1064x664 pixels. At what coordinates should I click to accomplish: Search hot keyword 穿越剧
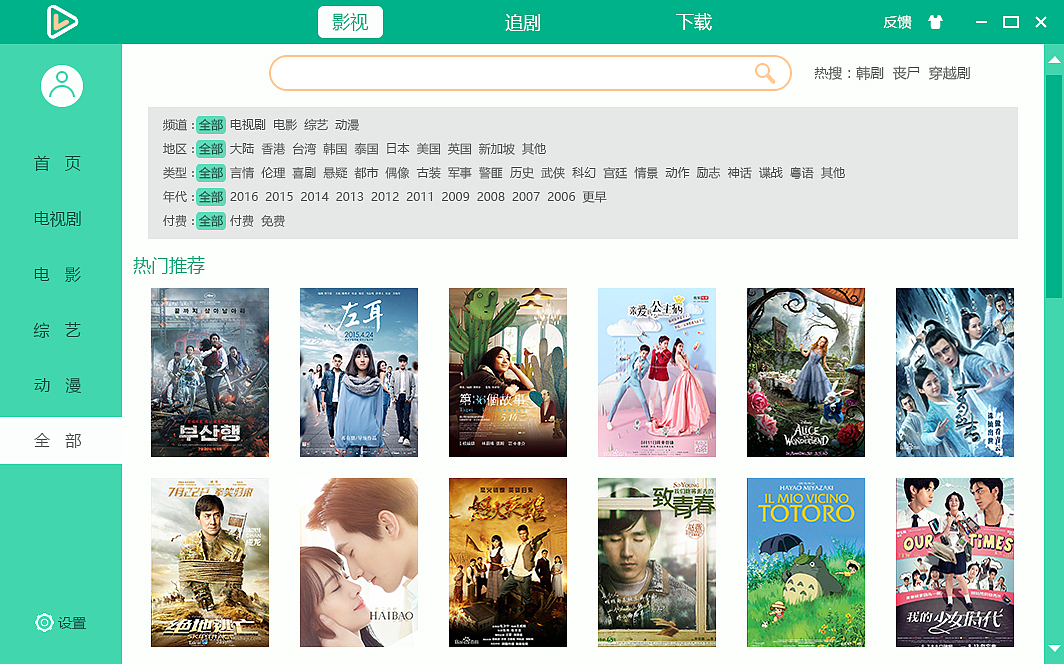tap(949, 73)
